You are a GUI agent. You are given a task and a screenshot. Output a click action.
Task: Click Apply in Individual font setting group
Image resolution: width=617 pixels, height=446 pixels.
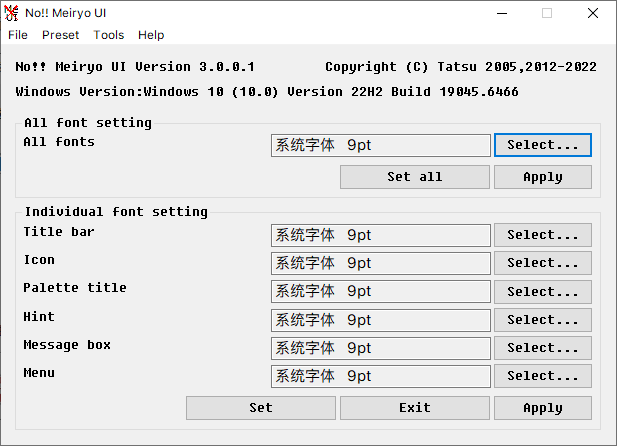(x=543, y=408)
